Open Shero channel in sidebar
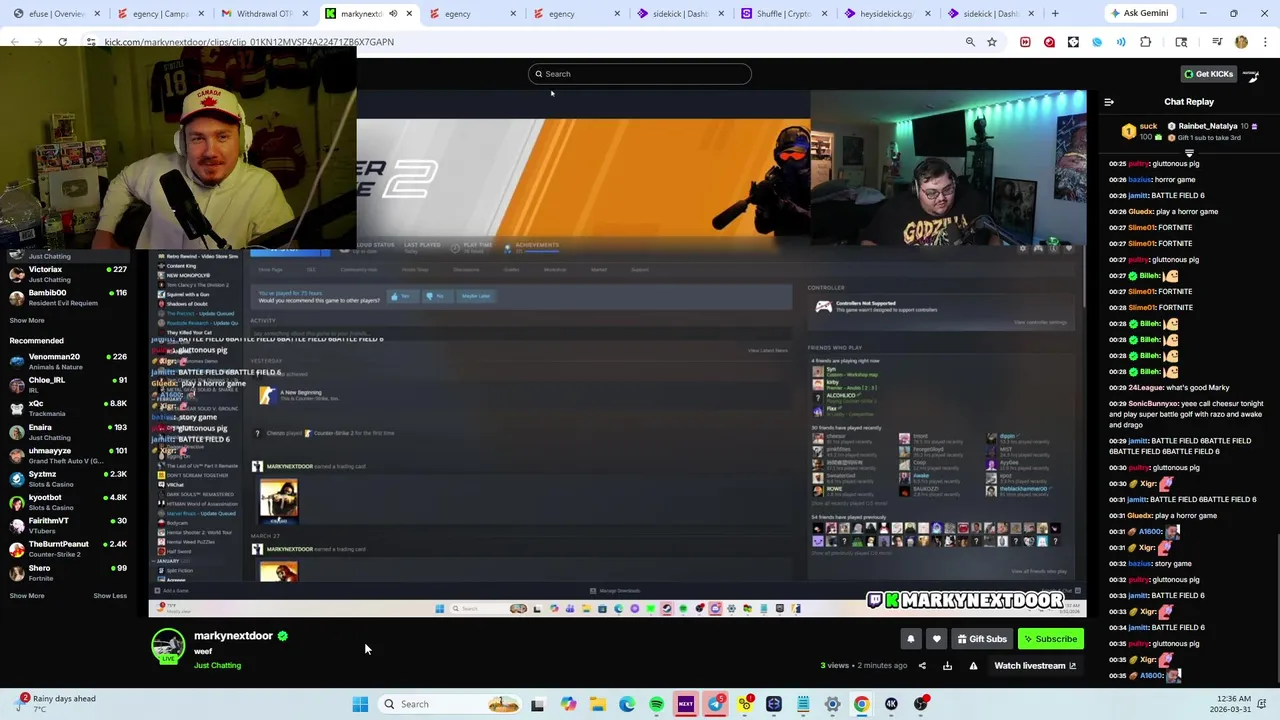 (x=68, y=572)
